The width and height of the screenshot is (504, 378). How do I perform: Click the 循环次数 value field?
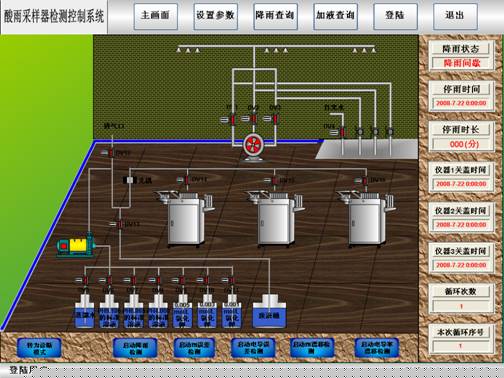pyautogui.click(x=461, y=306)
